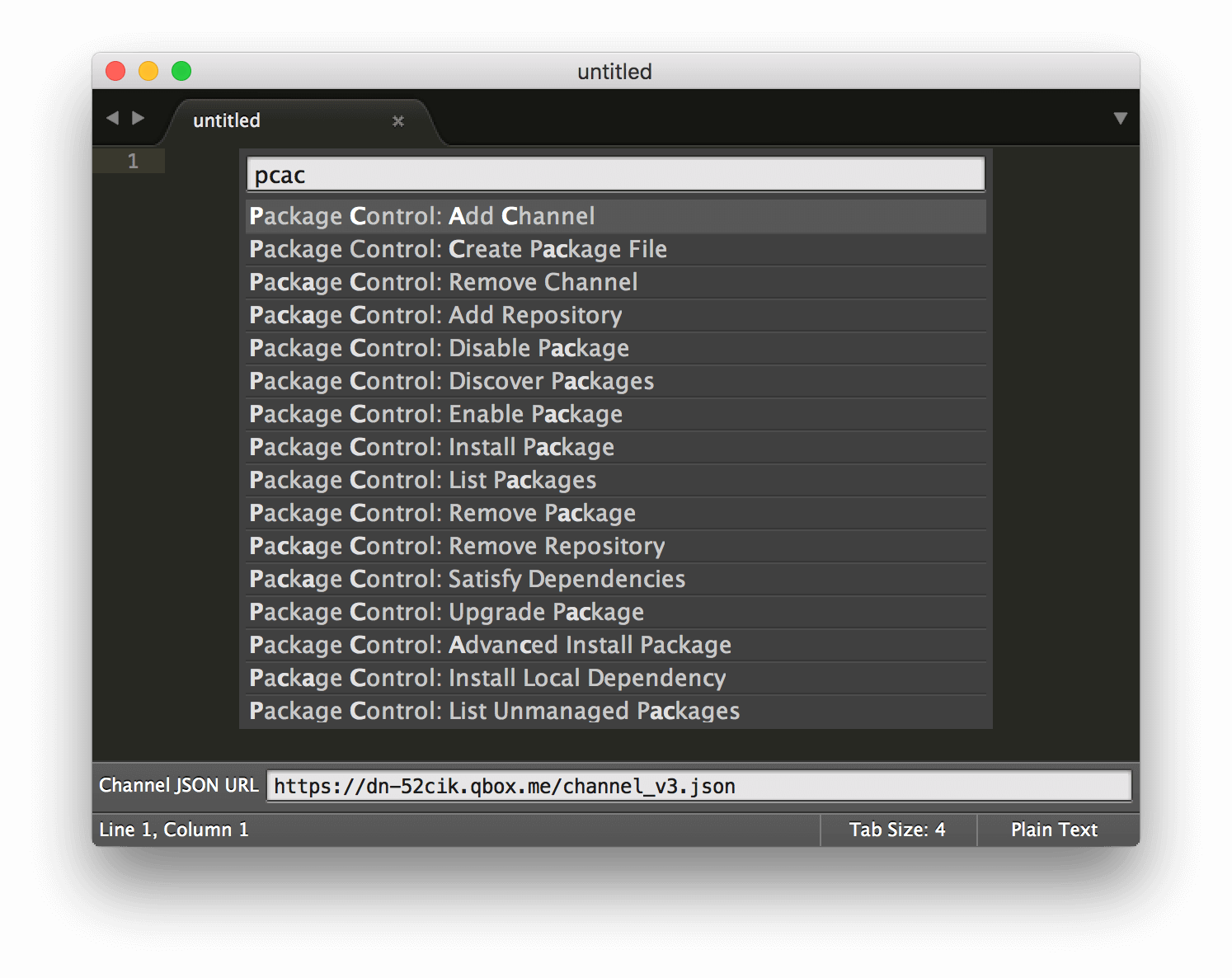Screen dimensions: 1232x978
Task: Choose Package Control: Discover Packages
Action: (616, 381)
